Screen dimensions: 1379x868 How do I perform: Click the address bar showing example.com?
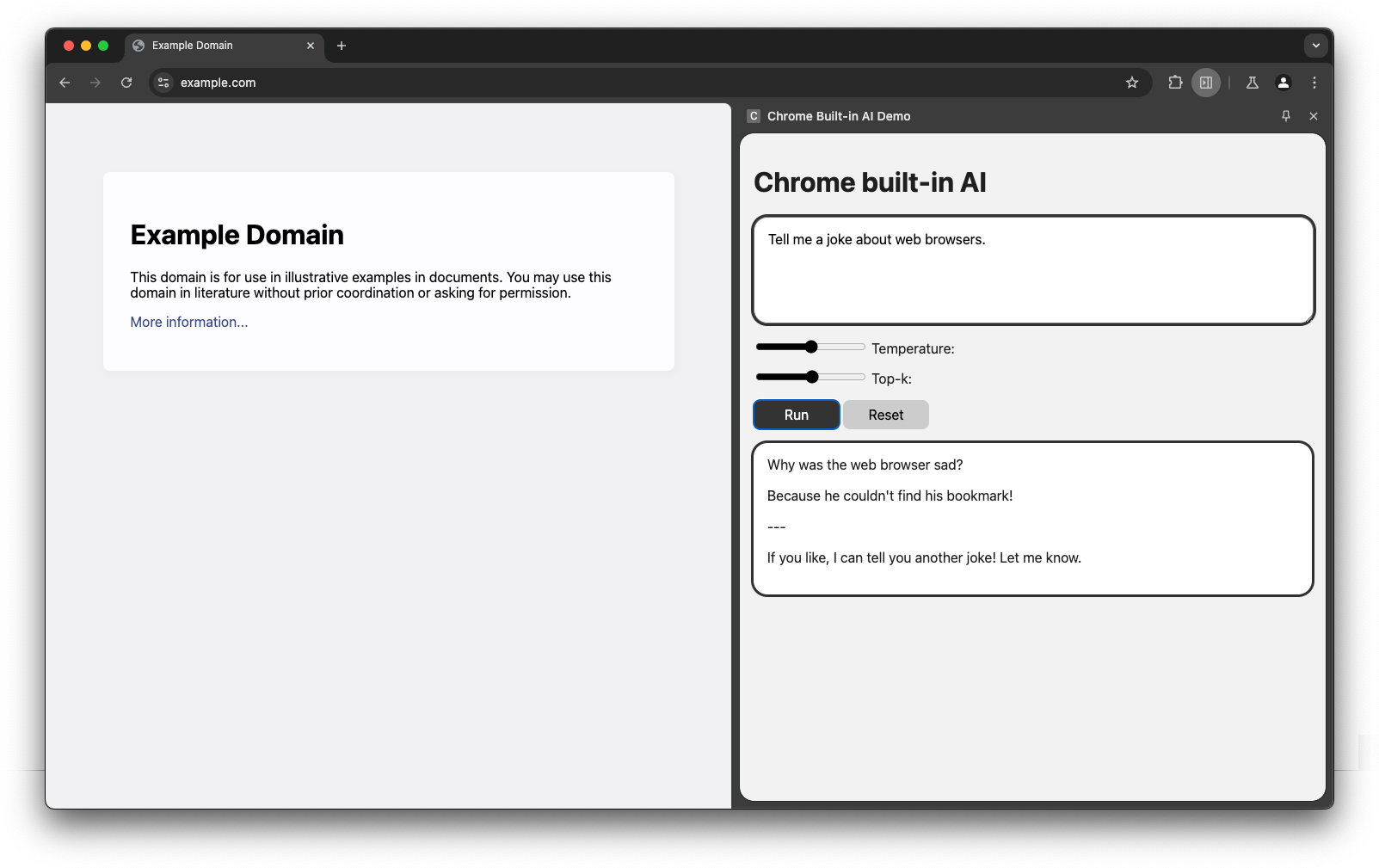(x=649, y=83)
